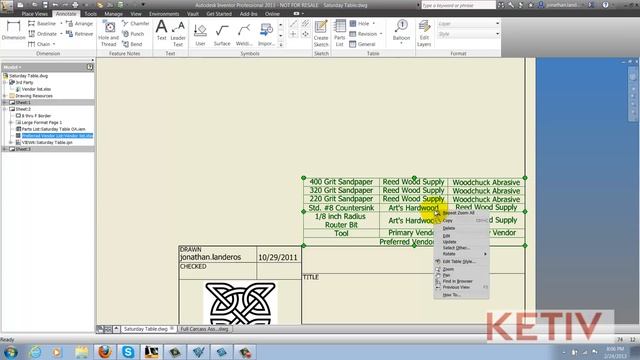The height and width of the screenshot is (360, 640).
Task: Select Vendor list.xlsx in browser tree
Action: [x=36, y=89]
